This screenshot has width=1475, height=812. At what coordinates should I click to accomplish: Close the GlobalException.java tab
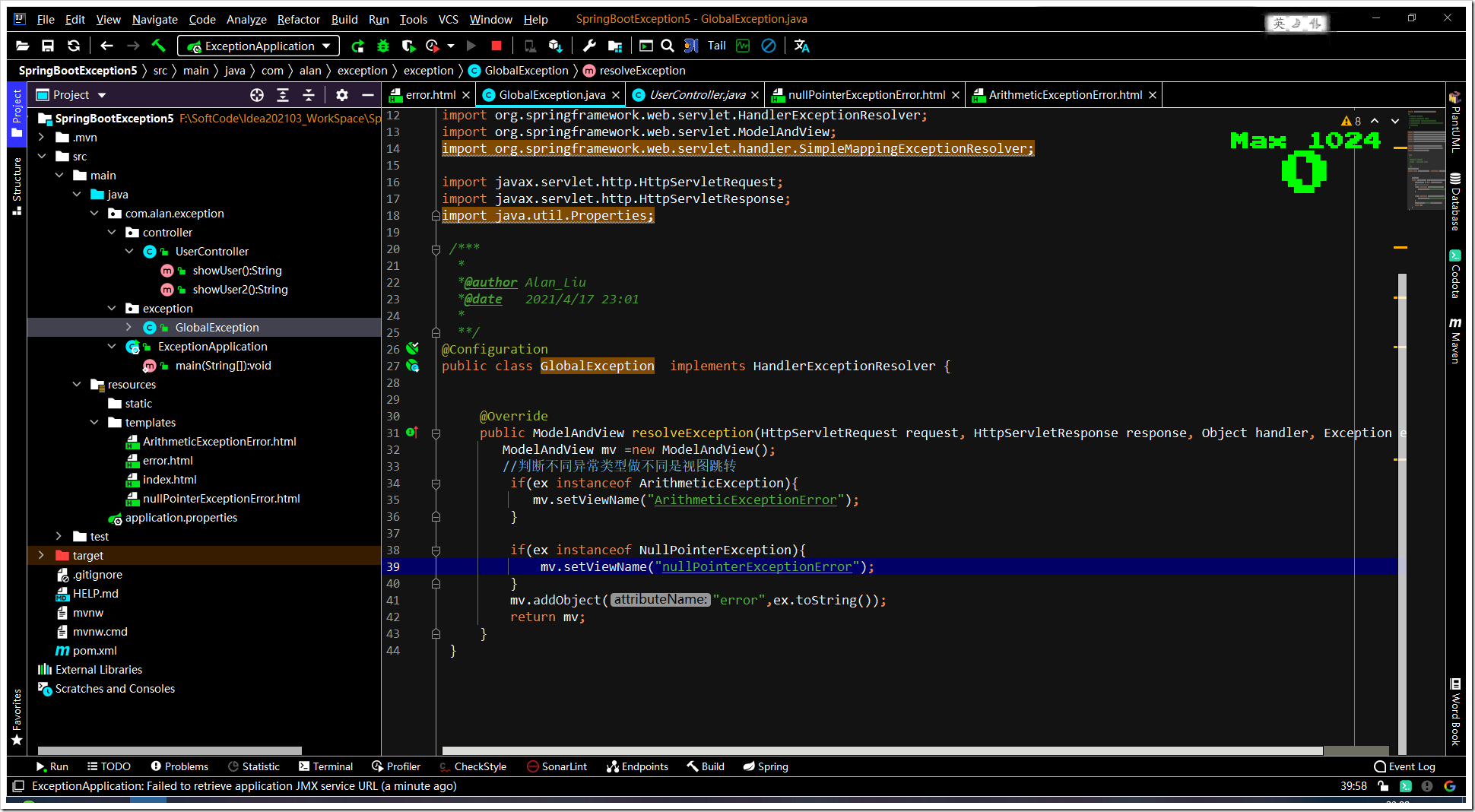pyautogui.click(x=616, y=95)
